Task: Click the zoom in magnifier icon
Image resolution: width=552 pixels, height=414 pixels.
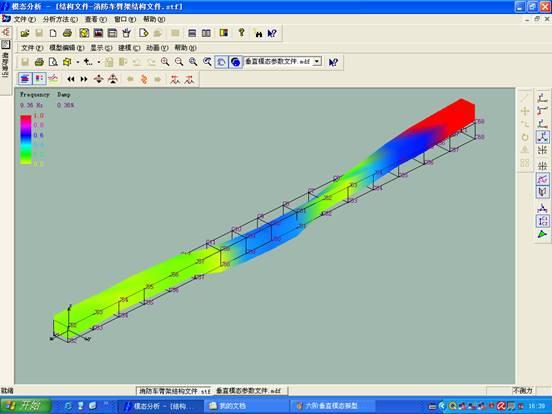Action: tap(165, 62)
